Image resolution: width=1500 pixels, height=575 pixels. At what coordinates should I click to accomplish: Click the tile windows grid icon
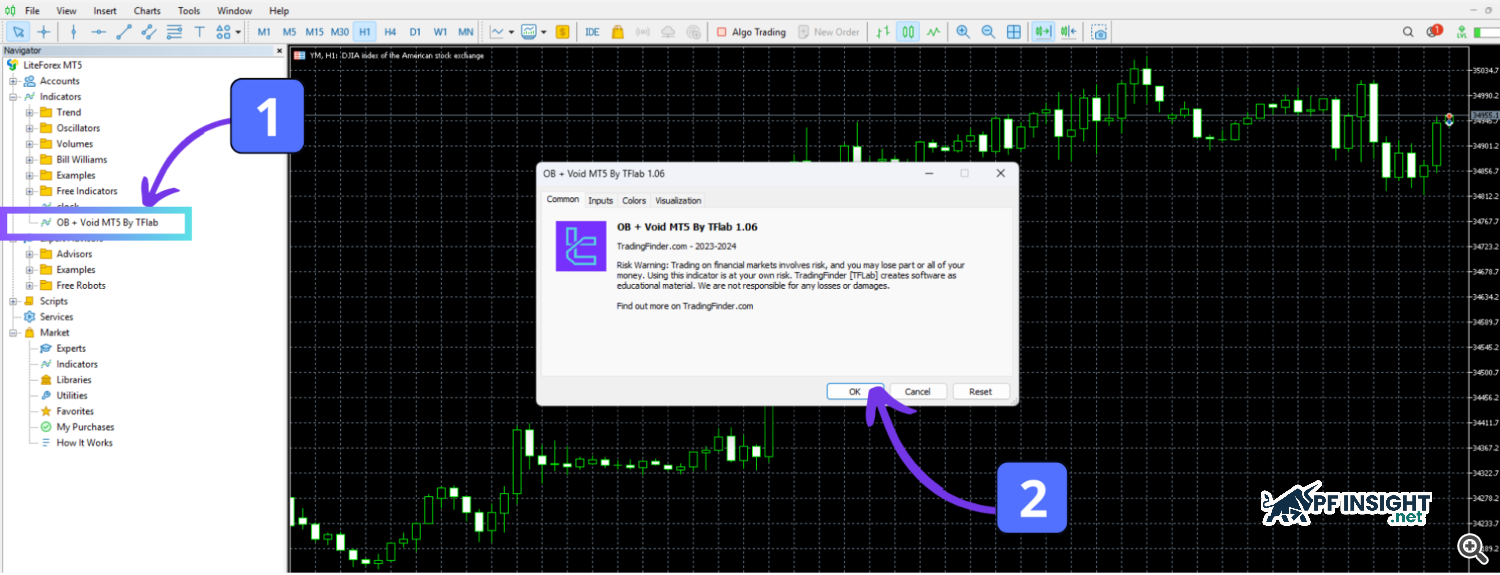(x=1013, y=32)
